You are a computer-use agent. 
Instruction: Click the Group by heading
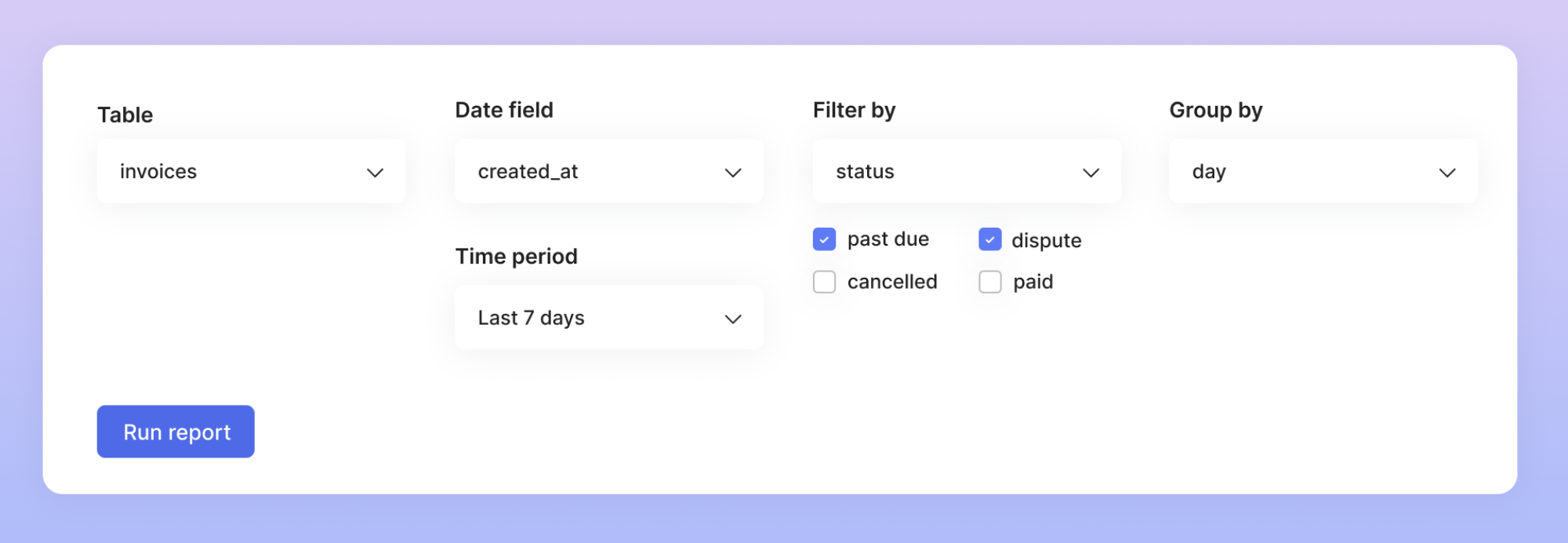coord(1215,111)
